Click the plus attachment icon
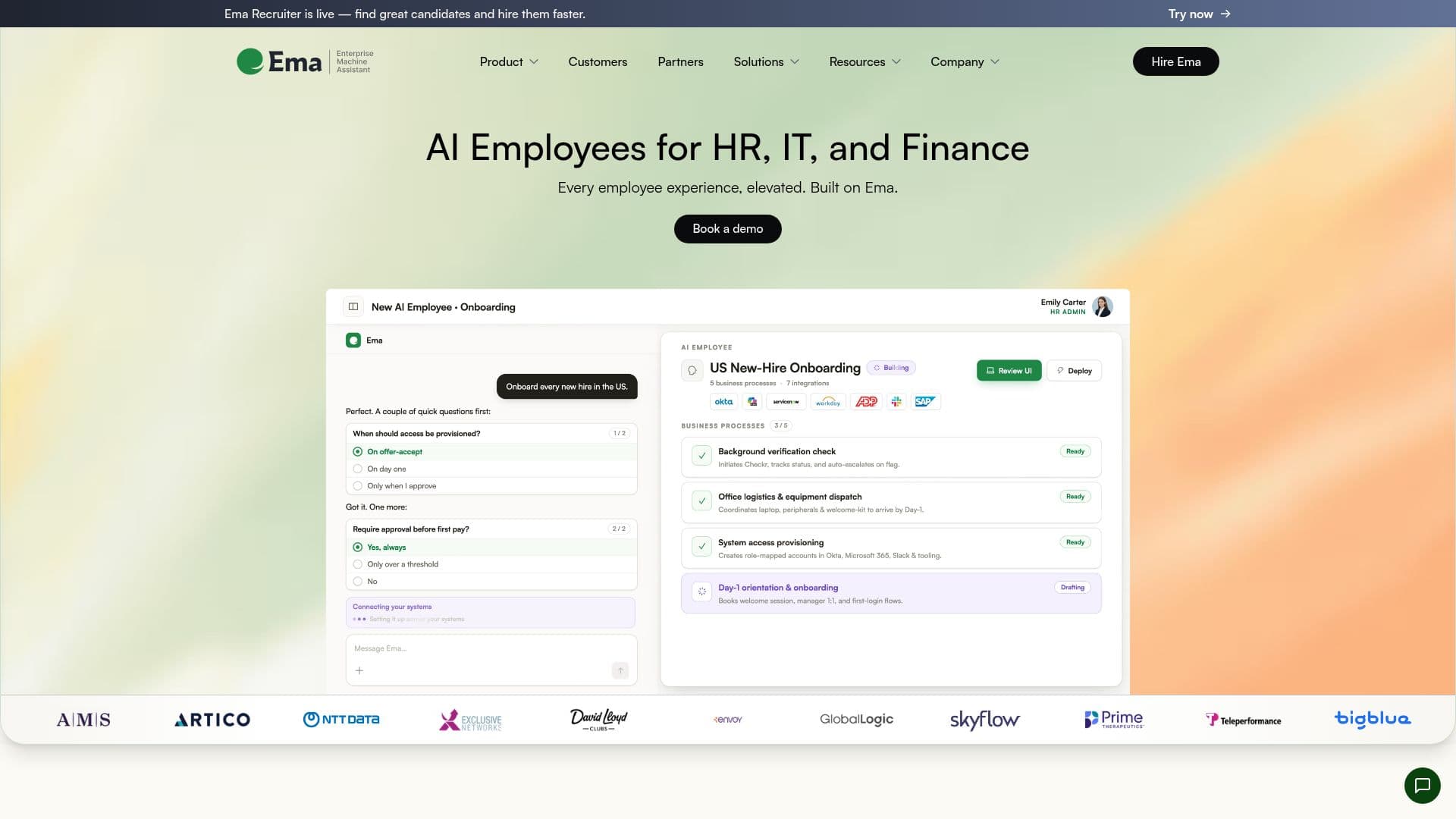The image size is (1456, 819). pyautogui.click(x=359, y=670)
